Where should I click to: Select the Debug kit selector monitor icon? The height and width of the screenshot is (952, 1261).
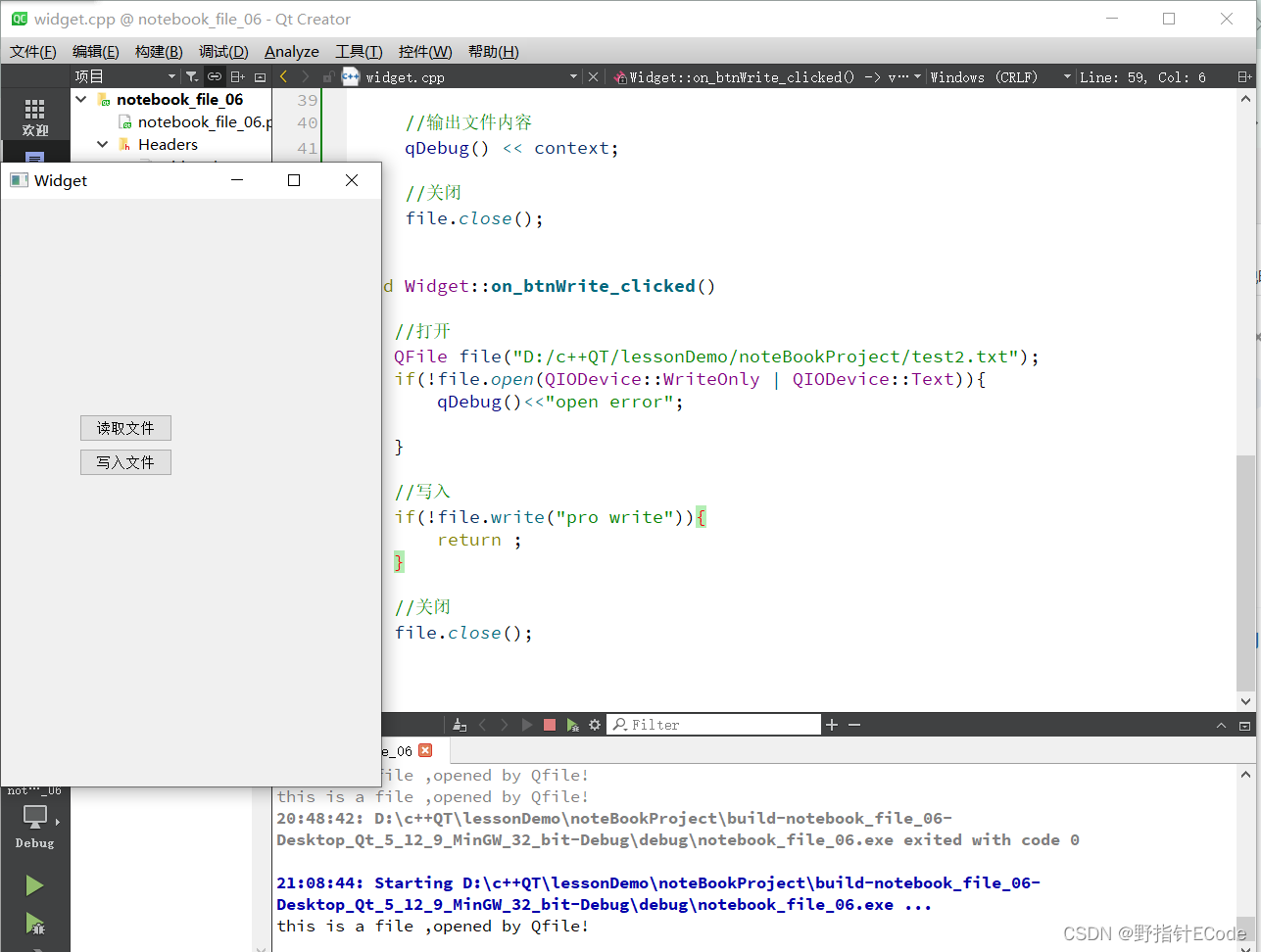click(34, 816)
